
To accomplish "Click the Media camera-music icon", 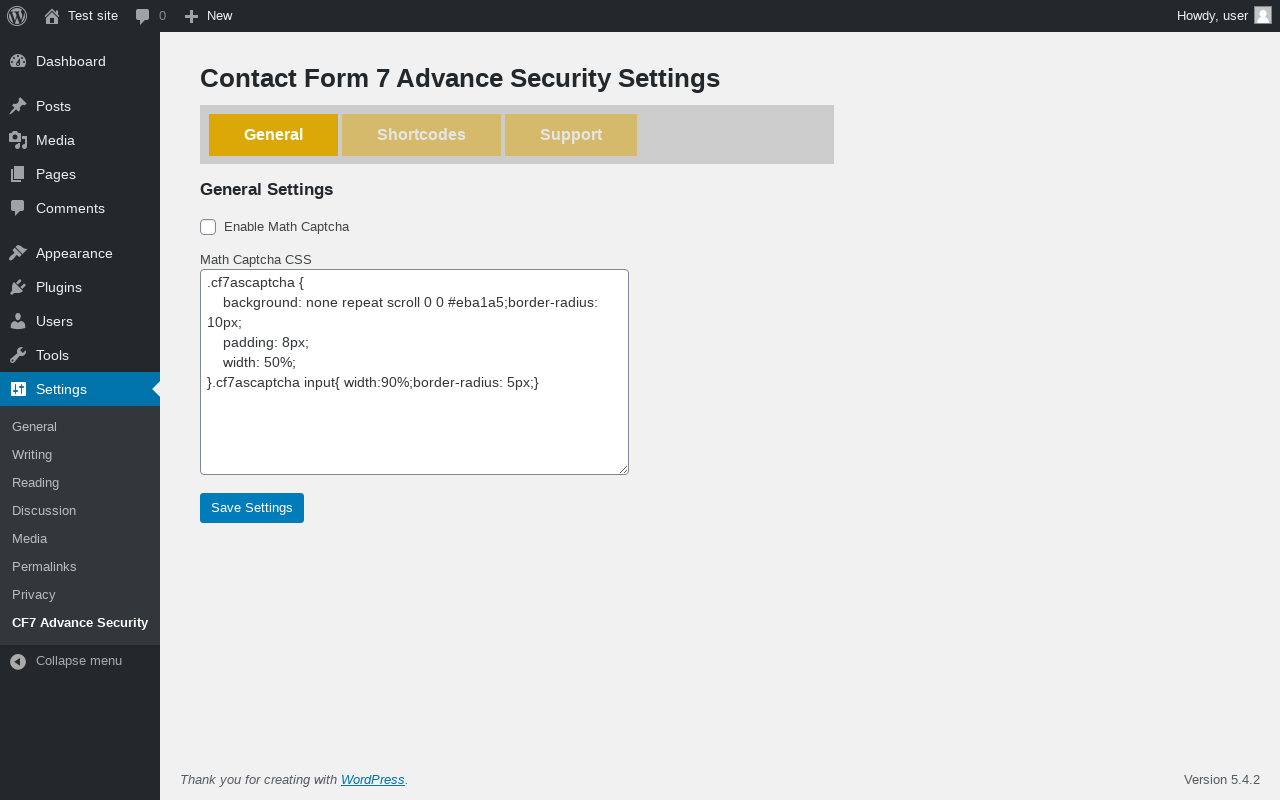I will (18, 140).
